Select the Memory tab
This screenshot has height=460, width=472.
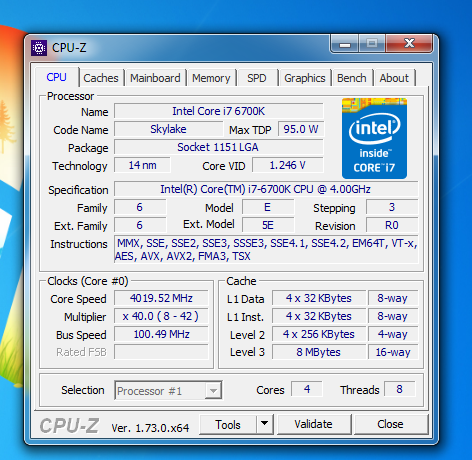211,78
